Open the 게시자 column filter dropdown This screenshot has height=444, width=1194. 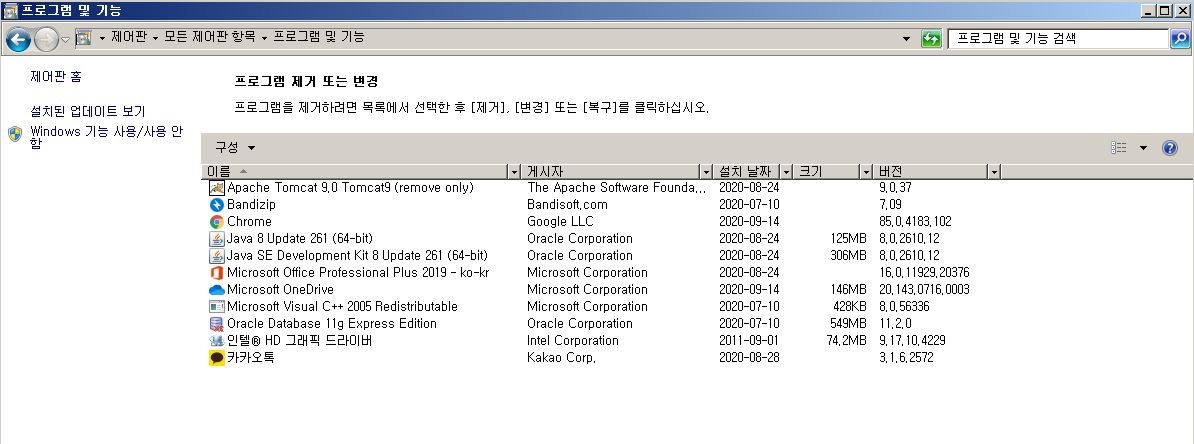tap(706, 172)
